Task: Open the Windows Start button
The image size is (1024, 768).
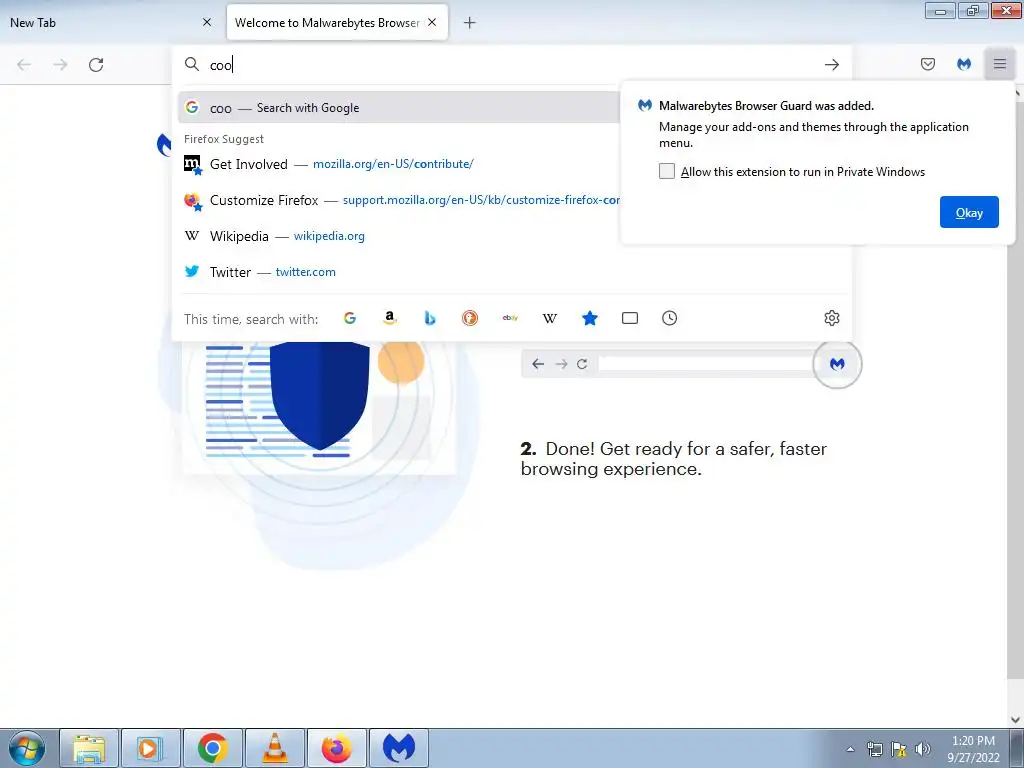Action: pos(27,748)
